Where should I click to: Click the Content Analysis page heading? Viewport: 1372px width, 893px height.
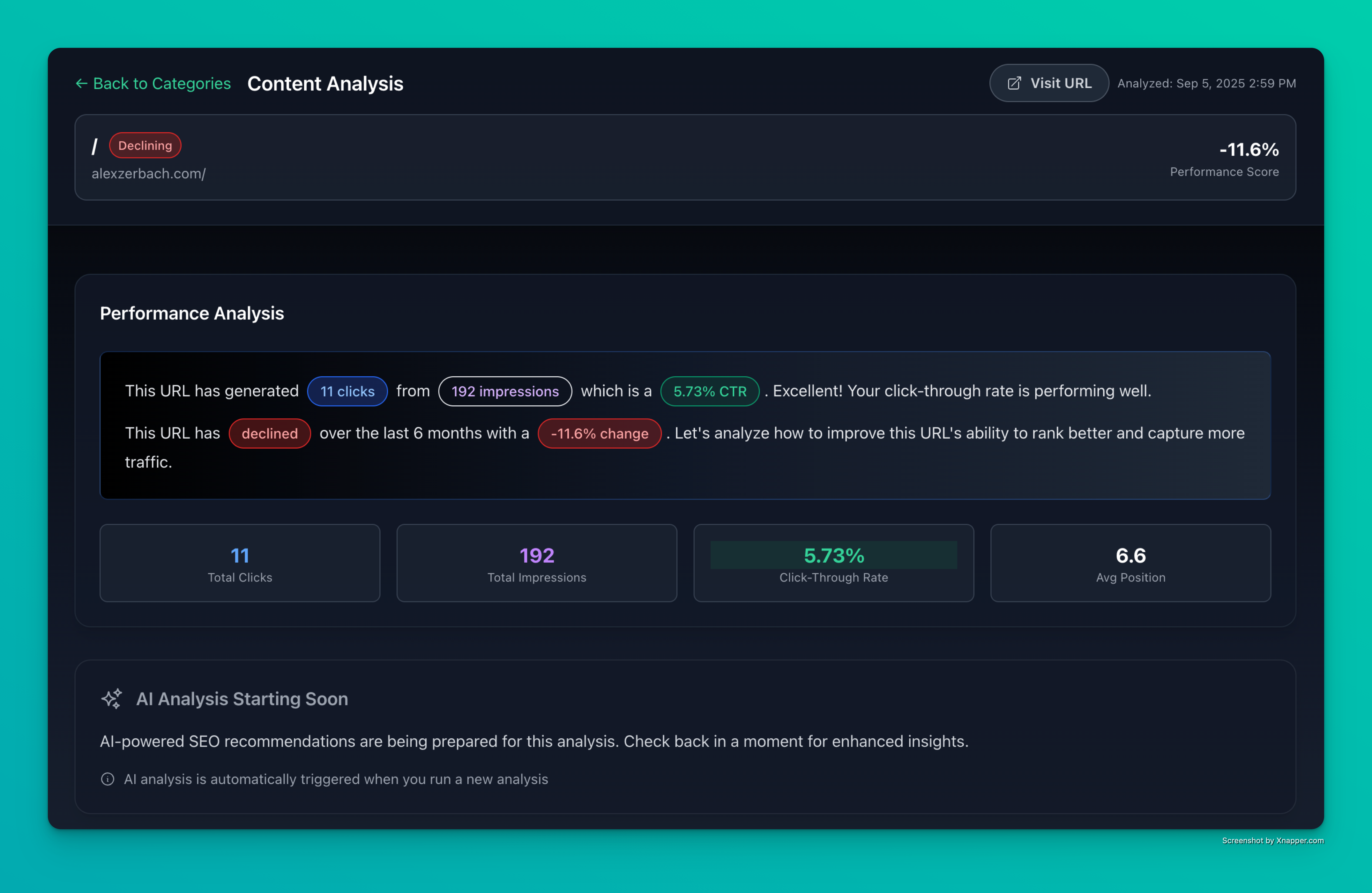pyautogui.click(x=325, y=84)
